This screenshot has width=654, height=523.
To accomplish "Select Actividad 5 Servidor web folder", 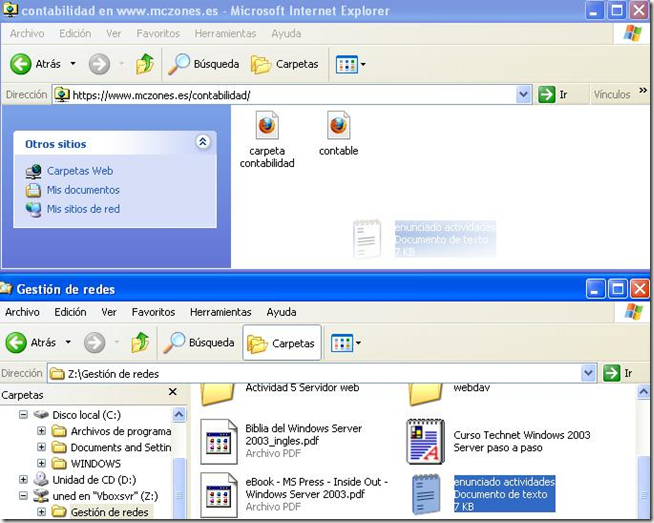I will pos(302,388).
